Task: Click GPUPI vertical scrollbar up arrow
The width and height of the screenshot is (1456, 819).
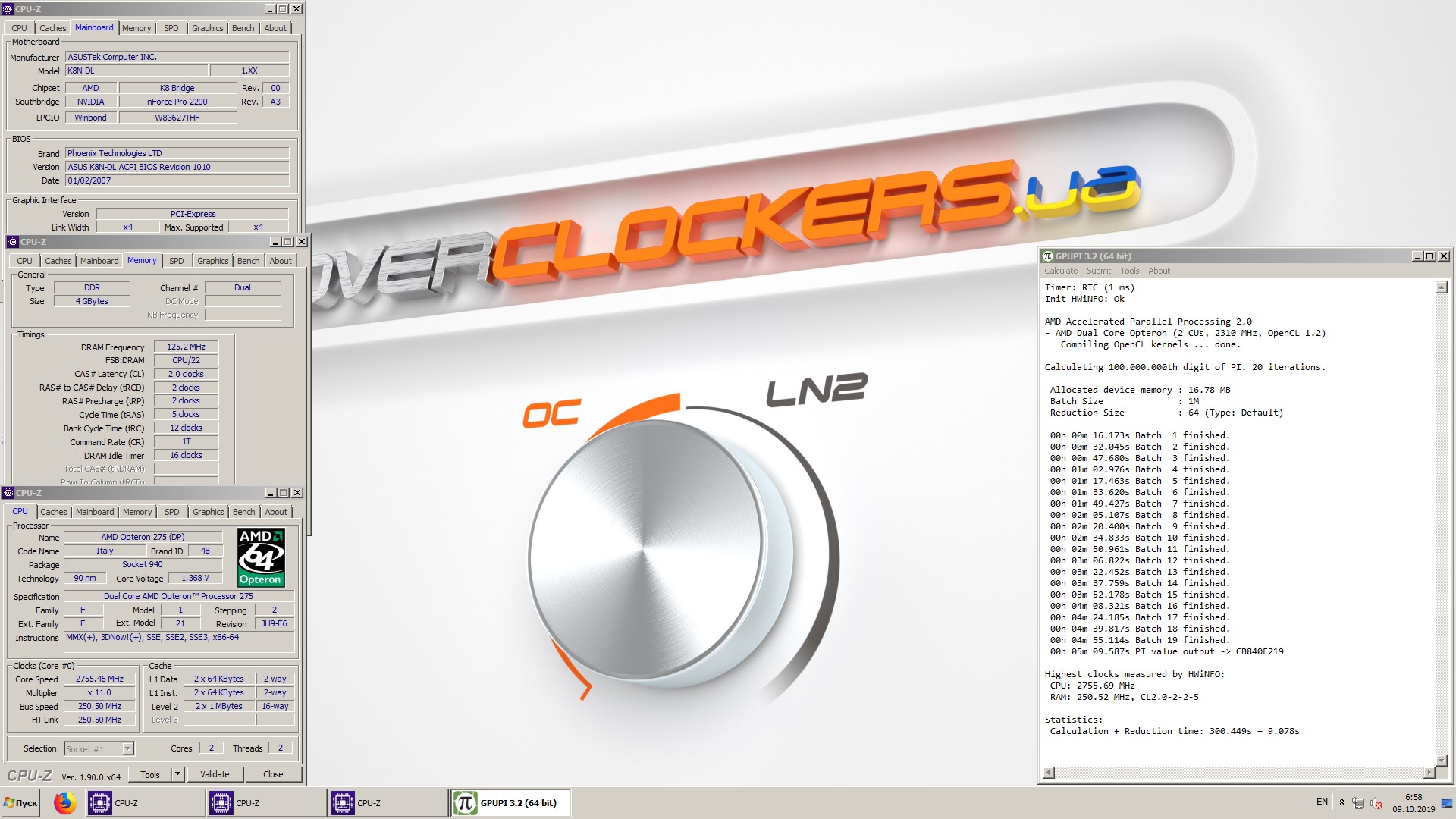Action: click(1442, 287)
